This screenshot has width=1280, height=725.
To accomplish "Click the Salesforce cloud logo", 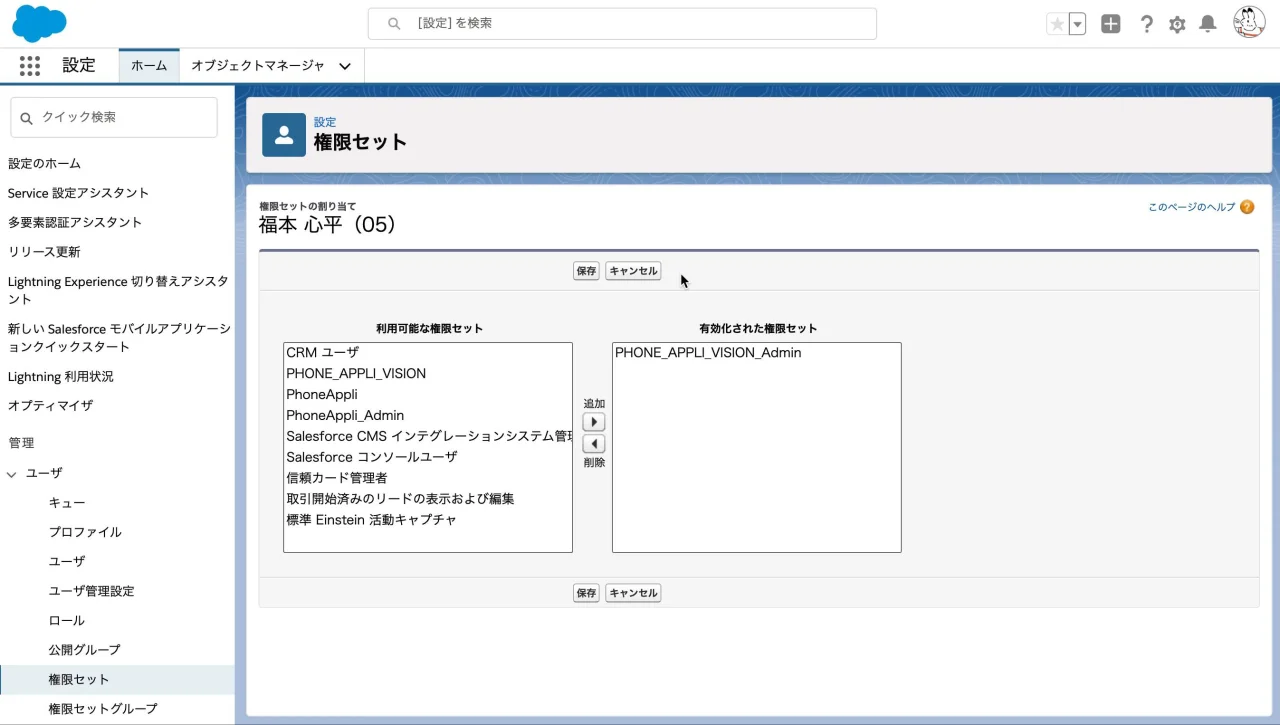I will click(39, 23).
